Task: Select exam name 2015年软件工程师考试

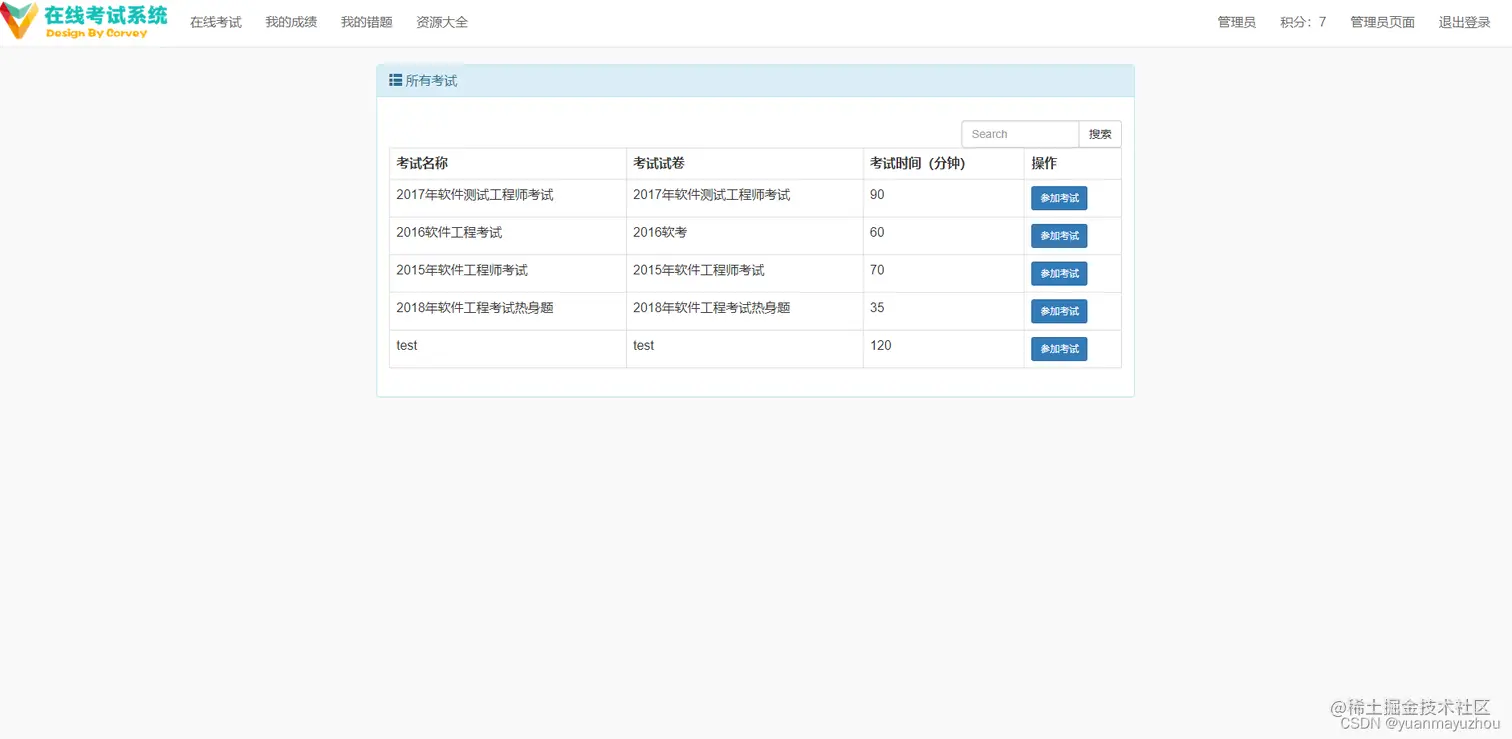Action: (462, 270)
